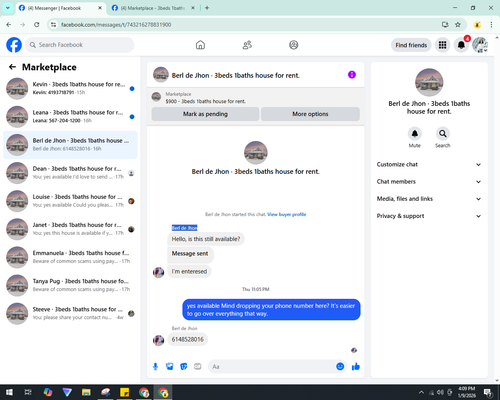Open the browser extension icon
This screenshot has height=400, width=500.
coord(477,25)
